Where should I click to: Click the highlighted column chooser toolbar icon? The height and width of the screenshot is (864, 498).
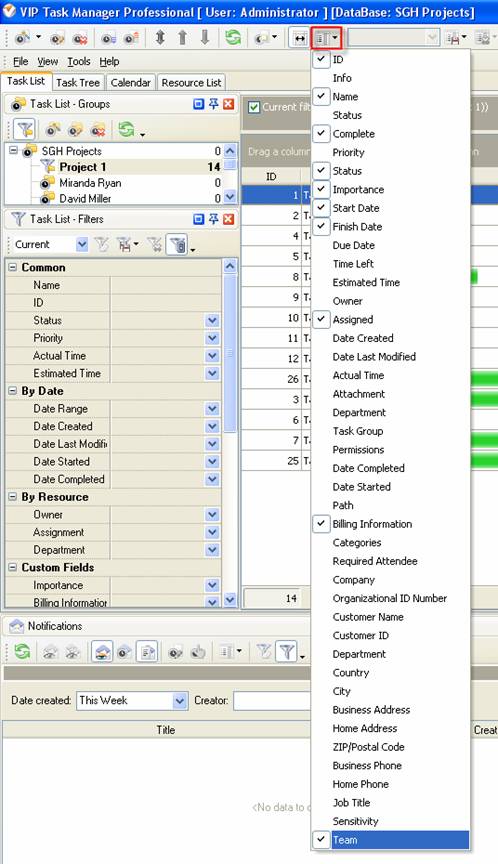pos(326,38)
